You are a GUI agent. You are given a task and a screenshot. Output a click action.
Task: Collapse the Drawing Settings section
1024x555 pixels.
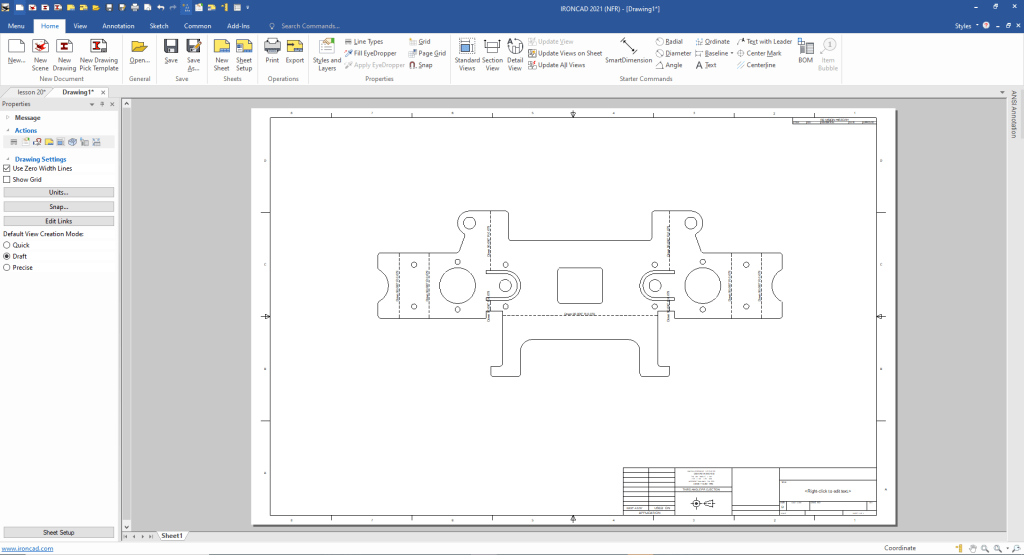pos(7,159)
